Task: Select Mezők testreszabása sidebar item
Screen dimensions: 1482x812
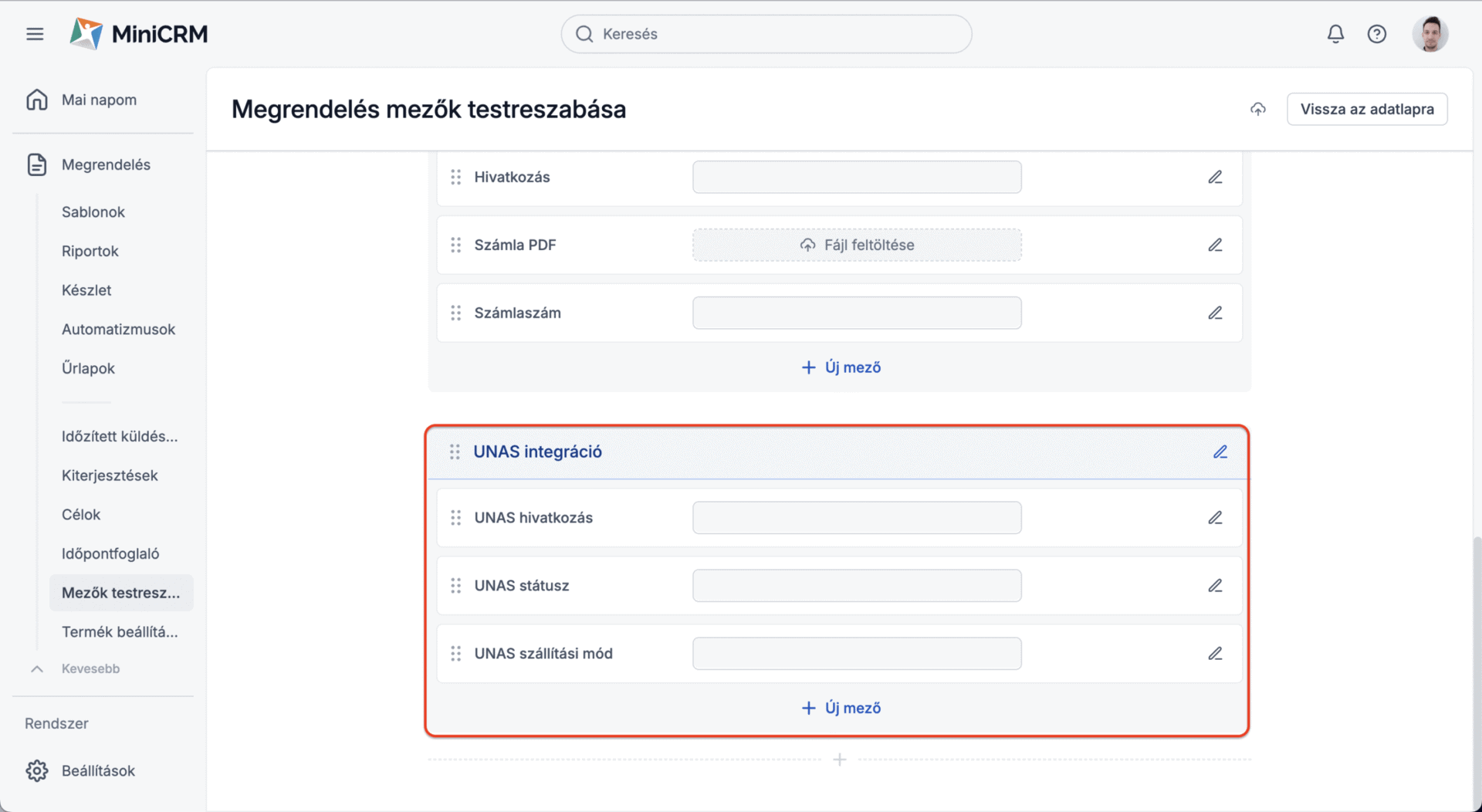Action: pos(121,593)
